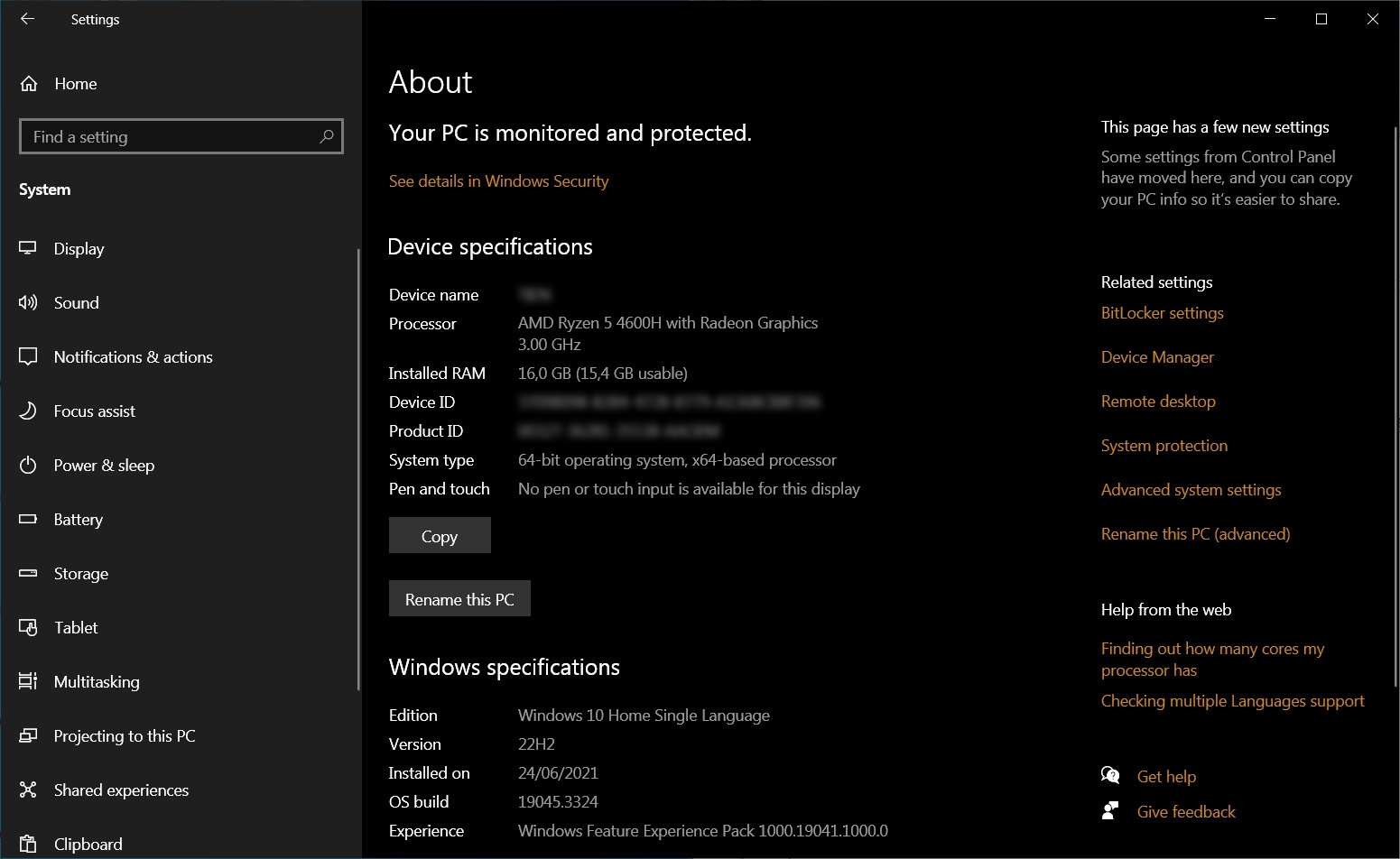Click the Sound speaker icon
Viewport: 1400px width, 859px height.
[28, 302]
